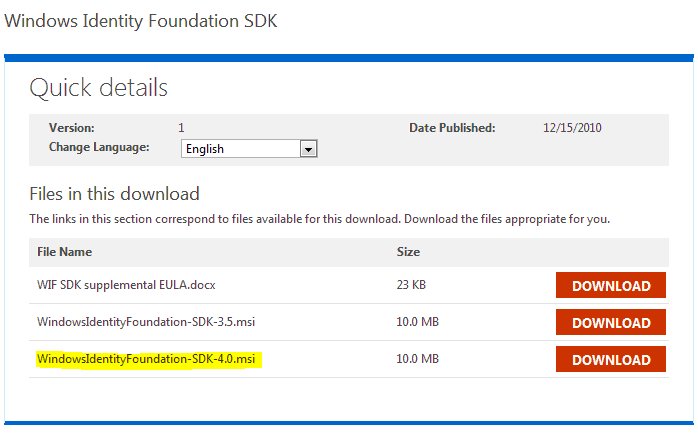The image size is (698, 440).
Task: Download the highlighted SDK-4.0.msi file
Action: (610, 359)
